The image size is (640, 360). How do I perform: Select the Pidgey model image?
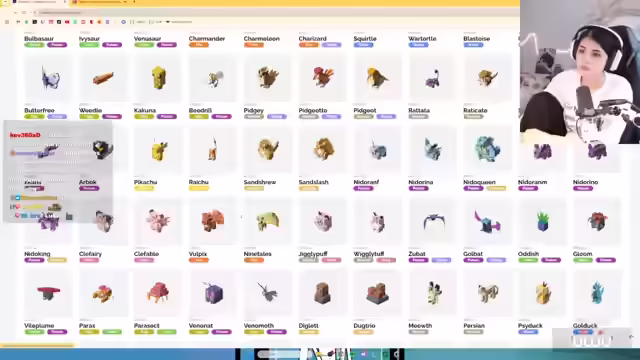(x=268, y=78)
